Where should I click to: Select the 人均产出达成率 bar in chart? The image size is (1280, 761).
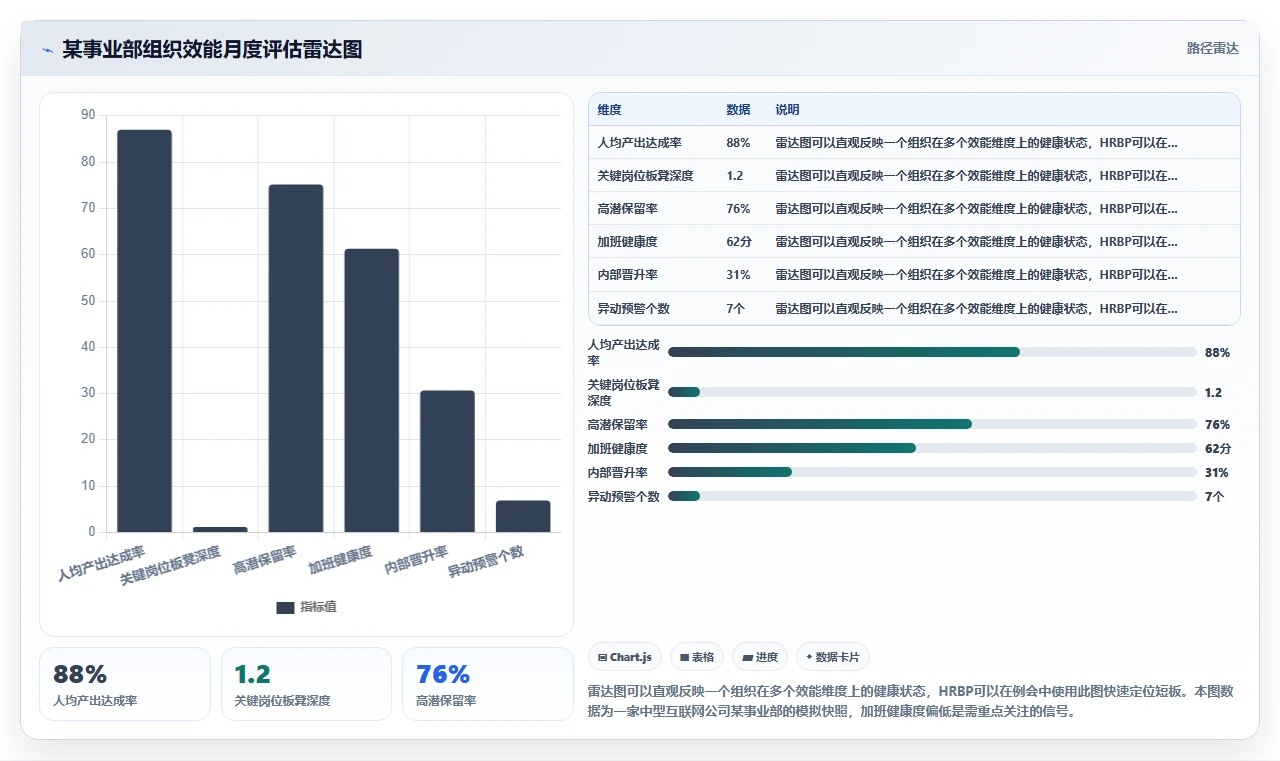(144, 331)
